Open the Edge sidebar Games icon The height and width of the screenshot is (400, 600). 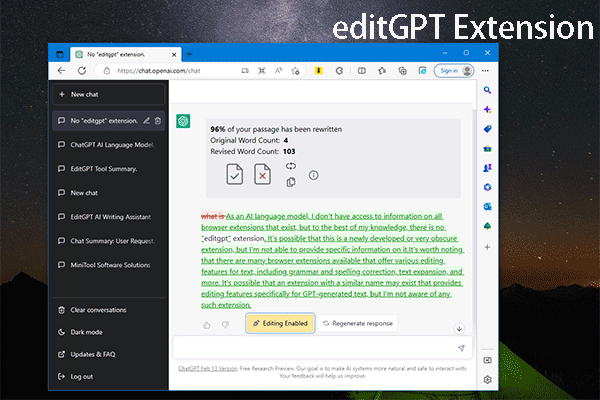pos(487,168)
